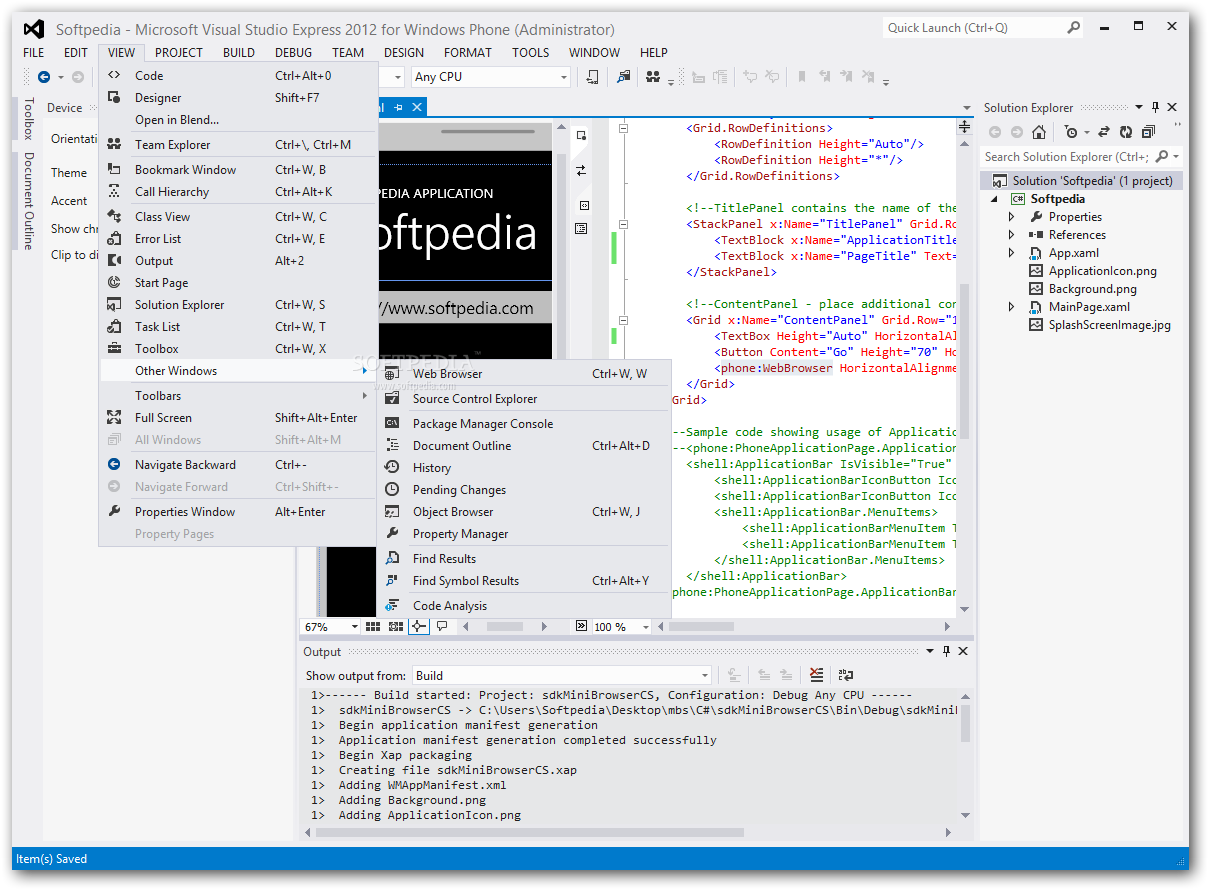Click the annotations speech bubble icon in designer
The height and width of the screenshot is (890, 1209).
[442, 626]
